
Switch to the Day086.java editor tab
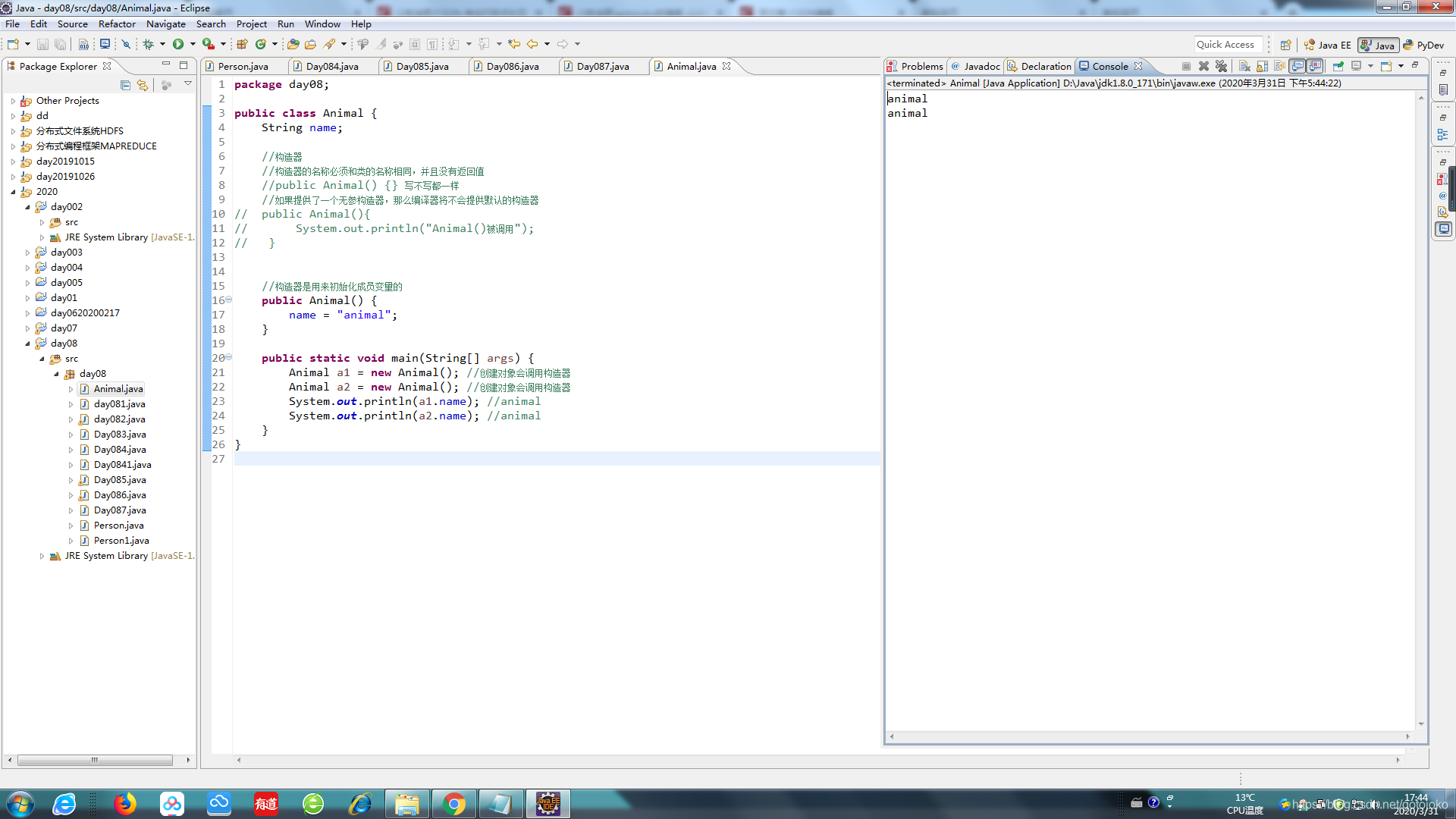513,67
